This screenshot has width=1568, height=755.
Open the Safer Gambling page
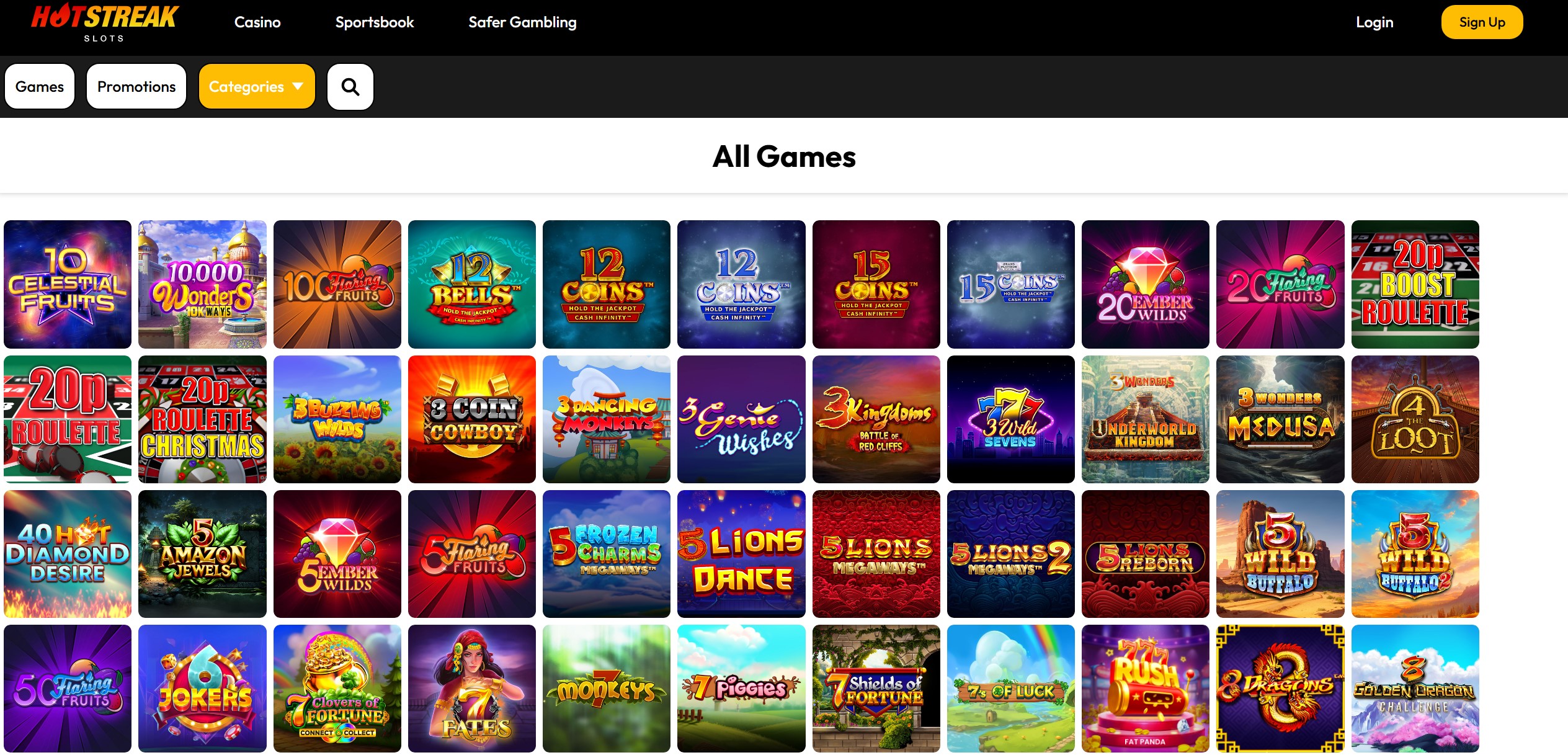pos(522,22)
